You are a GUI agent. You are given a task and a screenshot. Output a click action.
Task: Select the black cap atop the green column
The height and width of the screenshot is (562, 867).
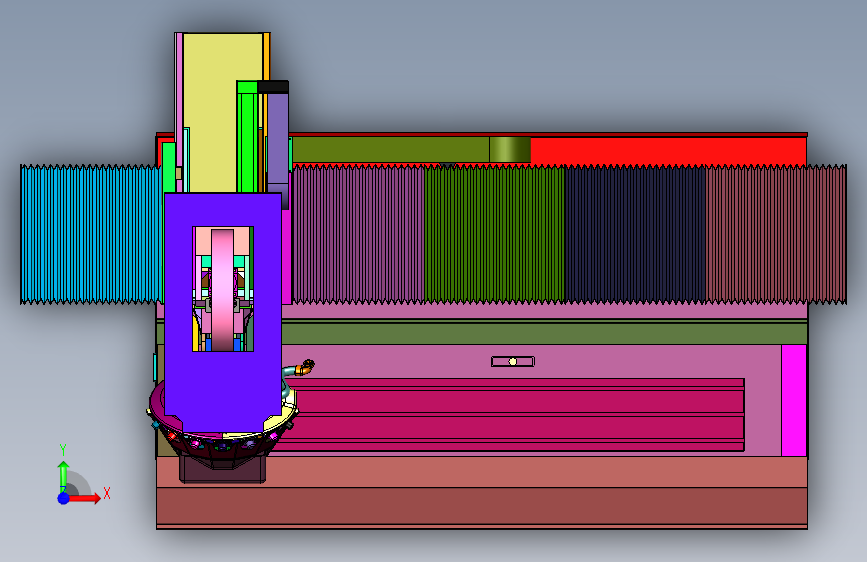pyautogui.click(x=273, y=87)
